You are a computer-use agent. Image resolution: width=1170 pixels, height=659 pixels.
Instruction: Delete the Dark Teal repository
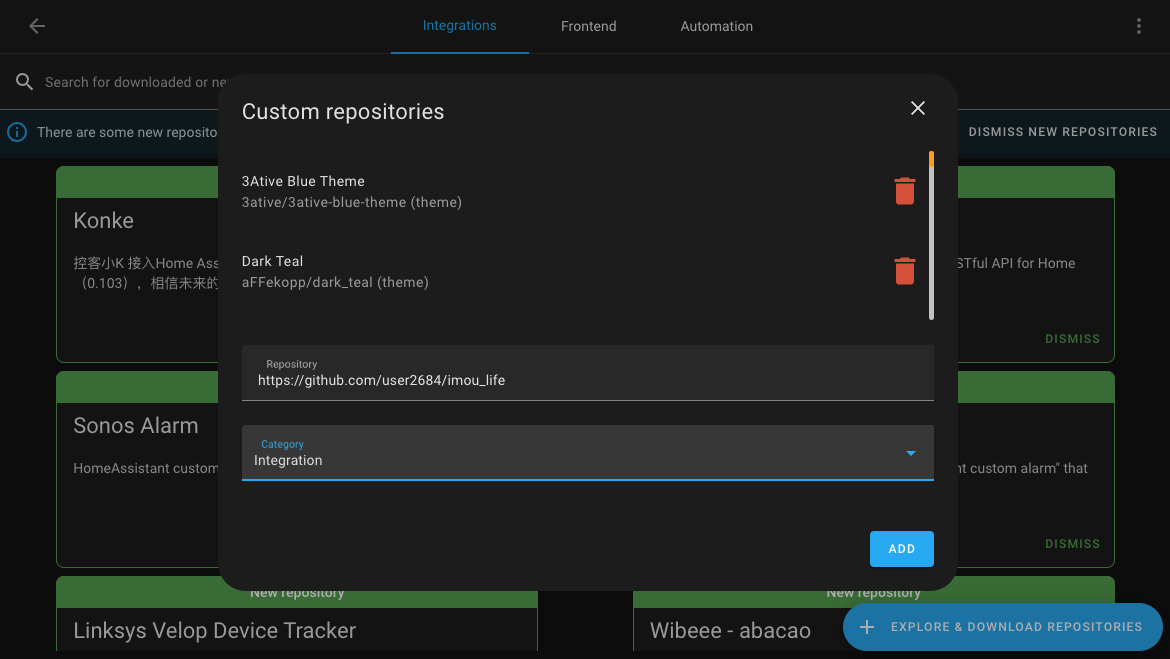click(904, 270)
